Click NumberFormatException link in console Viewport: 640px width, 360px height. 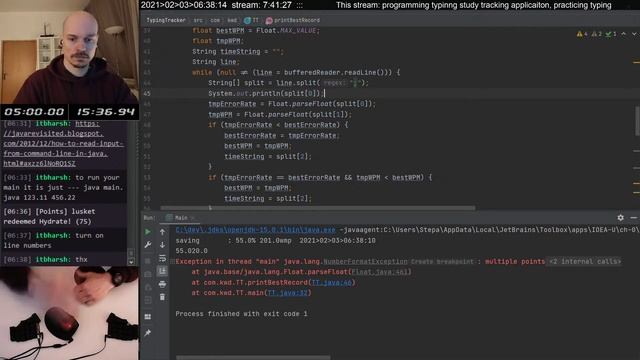(x=365, y=262)
